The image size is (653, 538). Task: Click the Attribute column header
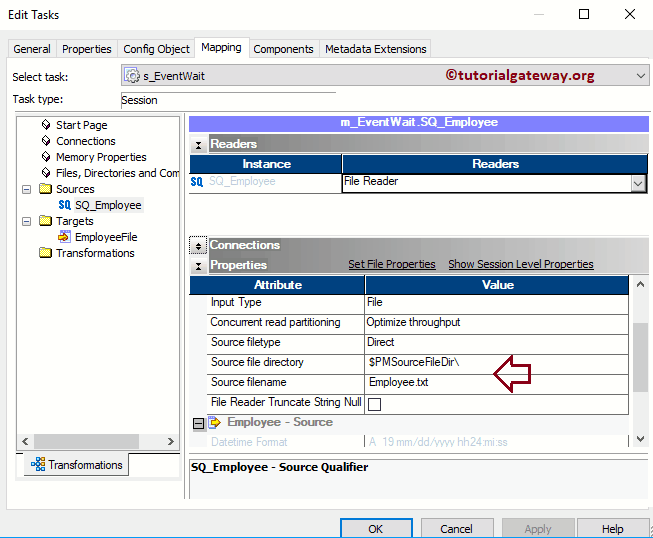coord(277,285)
